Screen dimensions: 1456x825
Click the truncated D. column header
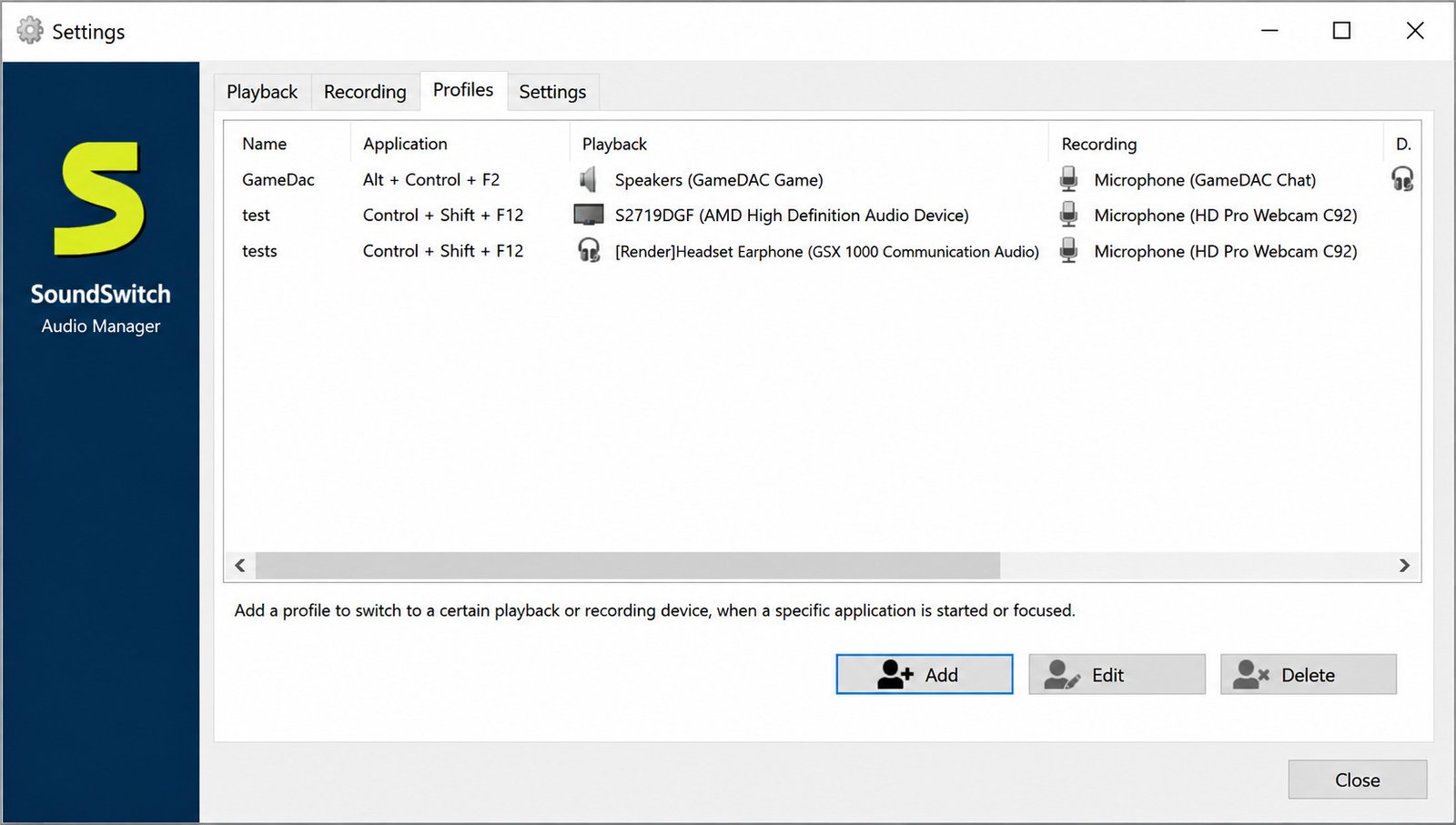1402,144
